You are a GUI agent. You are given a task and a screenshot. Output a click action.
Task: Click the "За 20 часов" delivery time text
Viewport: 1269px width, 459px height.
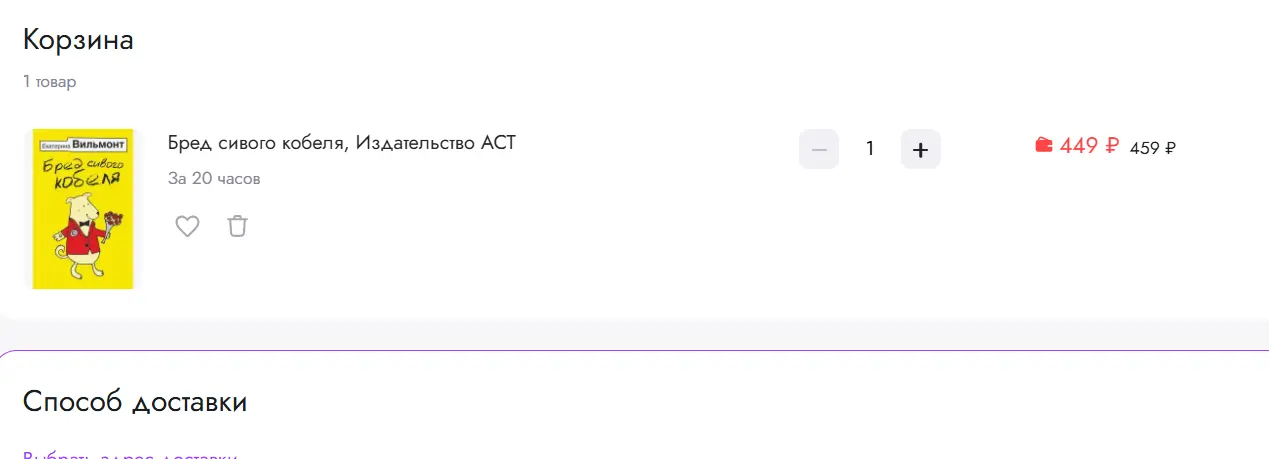tap(214, 179)
